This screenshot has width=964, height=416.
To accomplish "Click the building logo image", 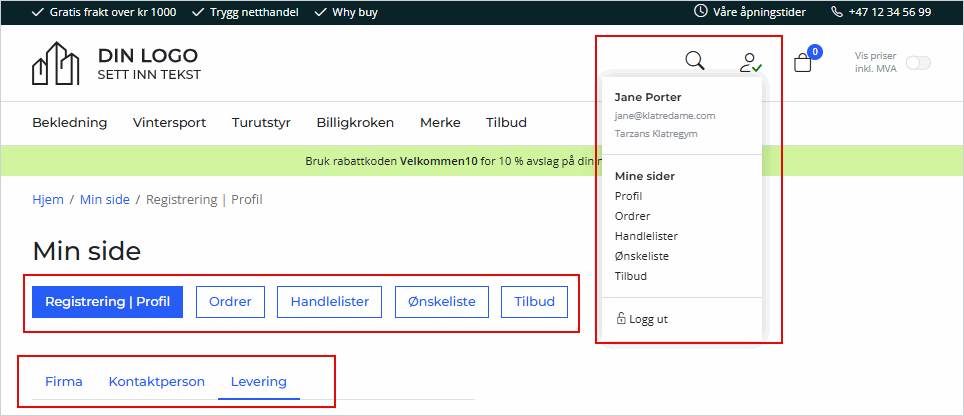I will tap(56, 63).
